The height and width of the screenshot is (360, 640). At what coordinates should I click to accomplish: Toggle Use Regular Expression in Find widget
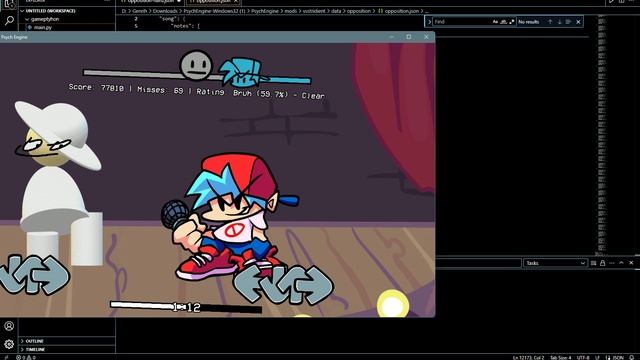(x=511, y=22)
